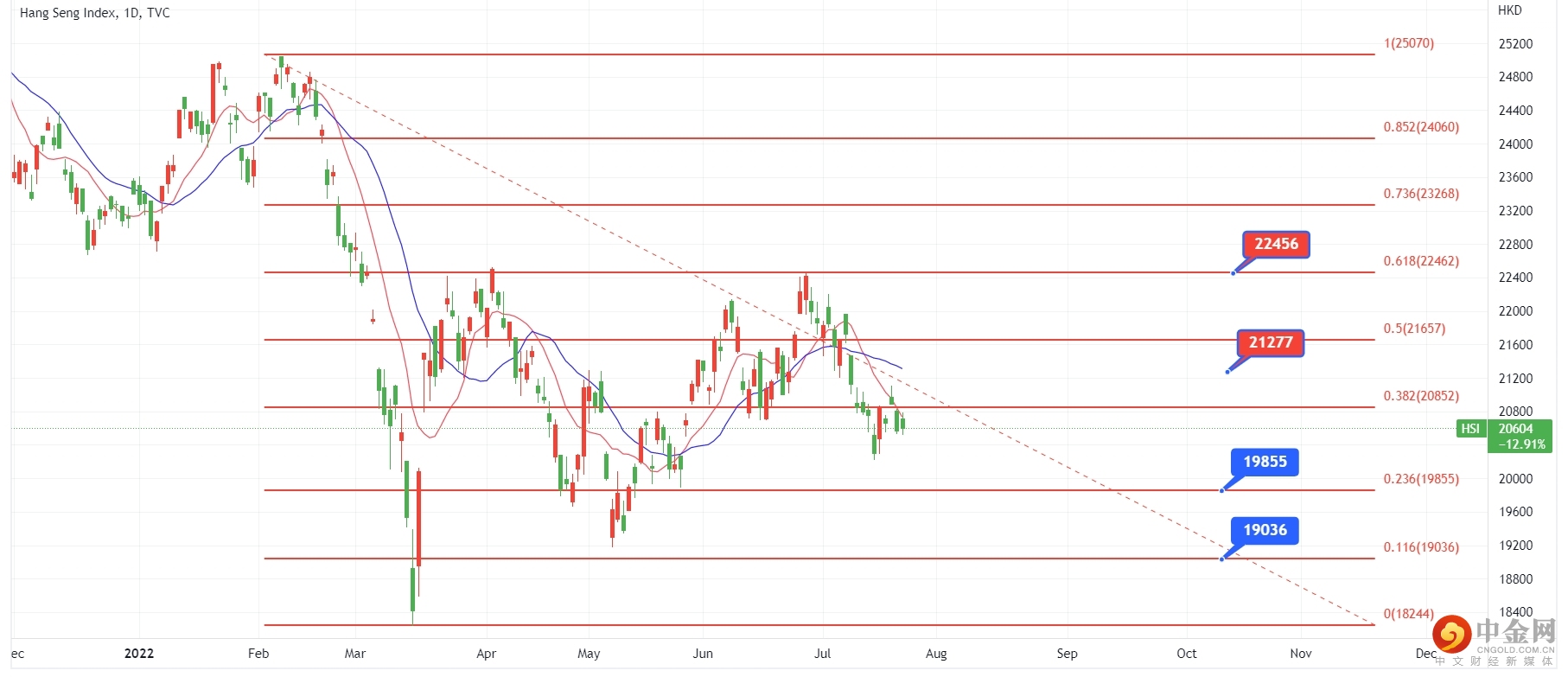Select Fibonacci label 0(18244)
The width and height of the screenshot is (1568, 677).
[1408, 614]
